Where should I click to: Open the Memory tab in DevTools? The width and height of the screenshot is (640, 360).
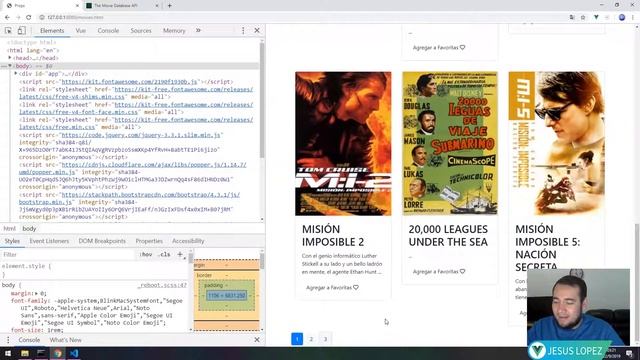coord(174,31)
